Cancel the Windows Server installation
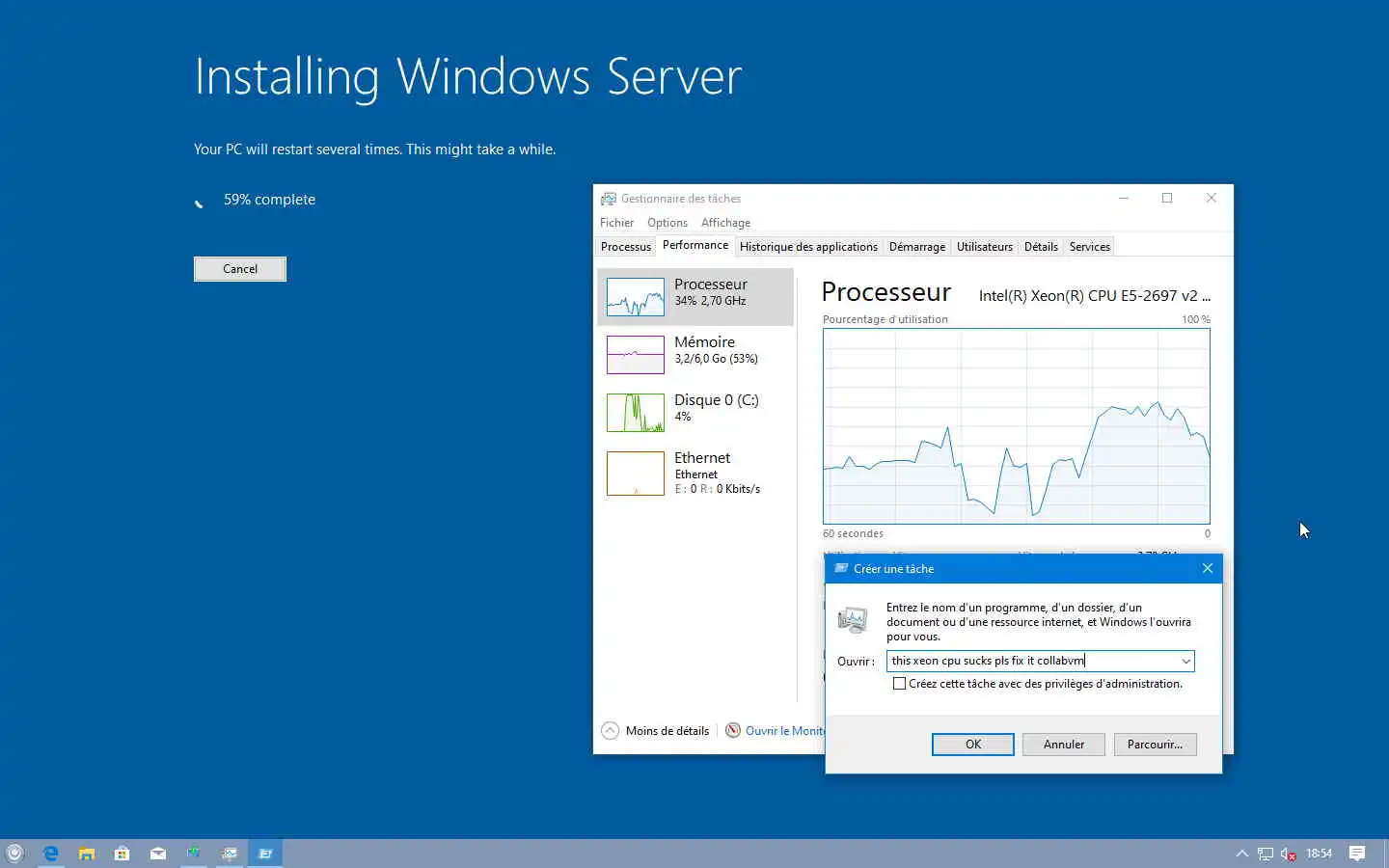Screen dimensions: 1389x868 [240, 269]
